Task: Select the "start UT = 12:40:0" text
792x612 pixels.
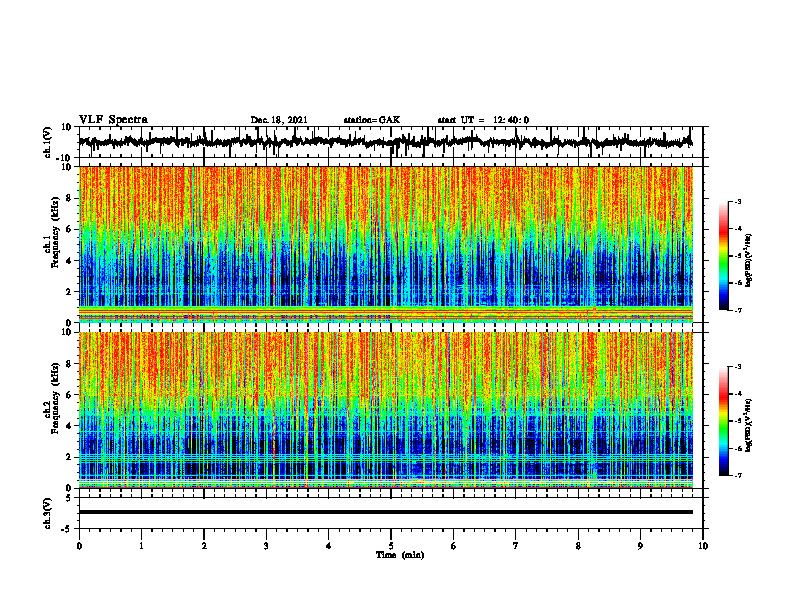Action: [x=483, y=120]
